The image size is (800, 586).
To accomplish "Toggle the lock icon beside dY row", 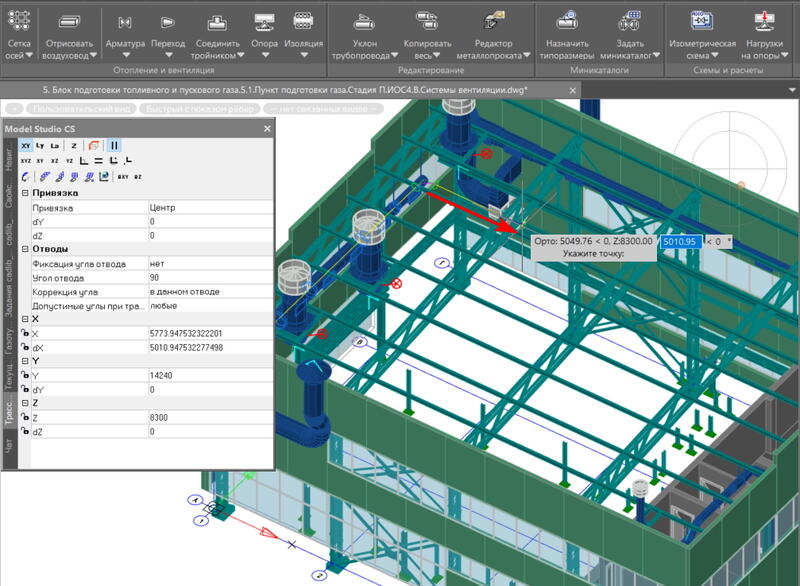I will click(x=24, y=389).
